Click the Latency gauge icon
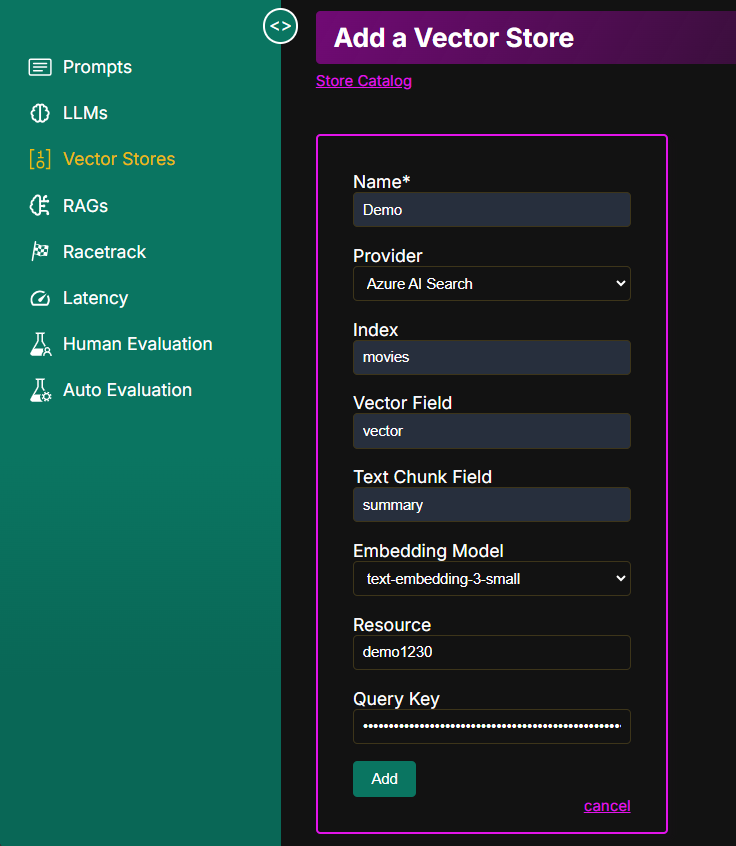Image resolution: width=736 pixels, height=846 pixels. click(40, 298)
